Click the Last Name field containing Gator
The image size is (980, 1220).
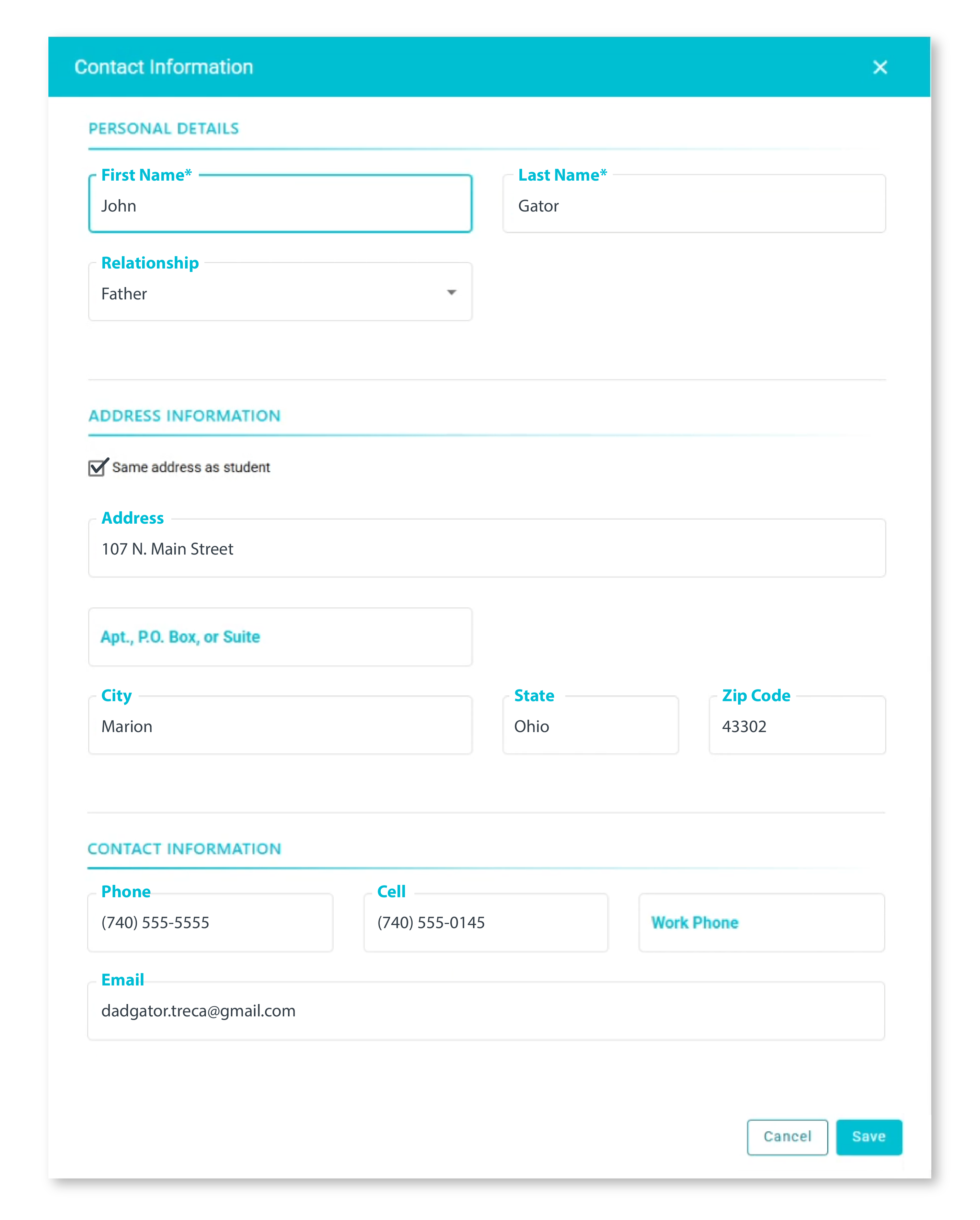click(x=693, y=205)
